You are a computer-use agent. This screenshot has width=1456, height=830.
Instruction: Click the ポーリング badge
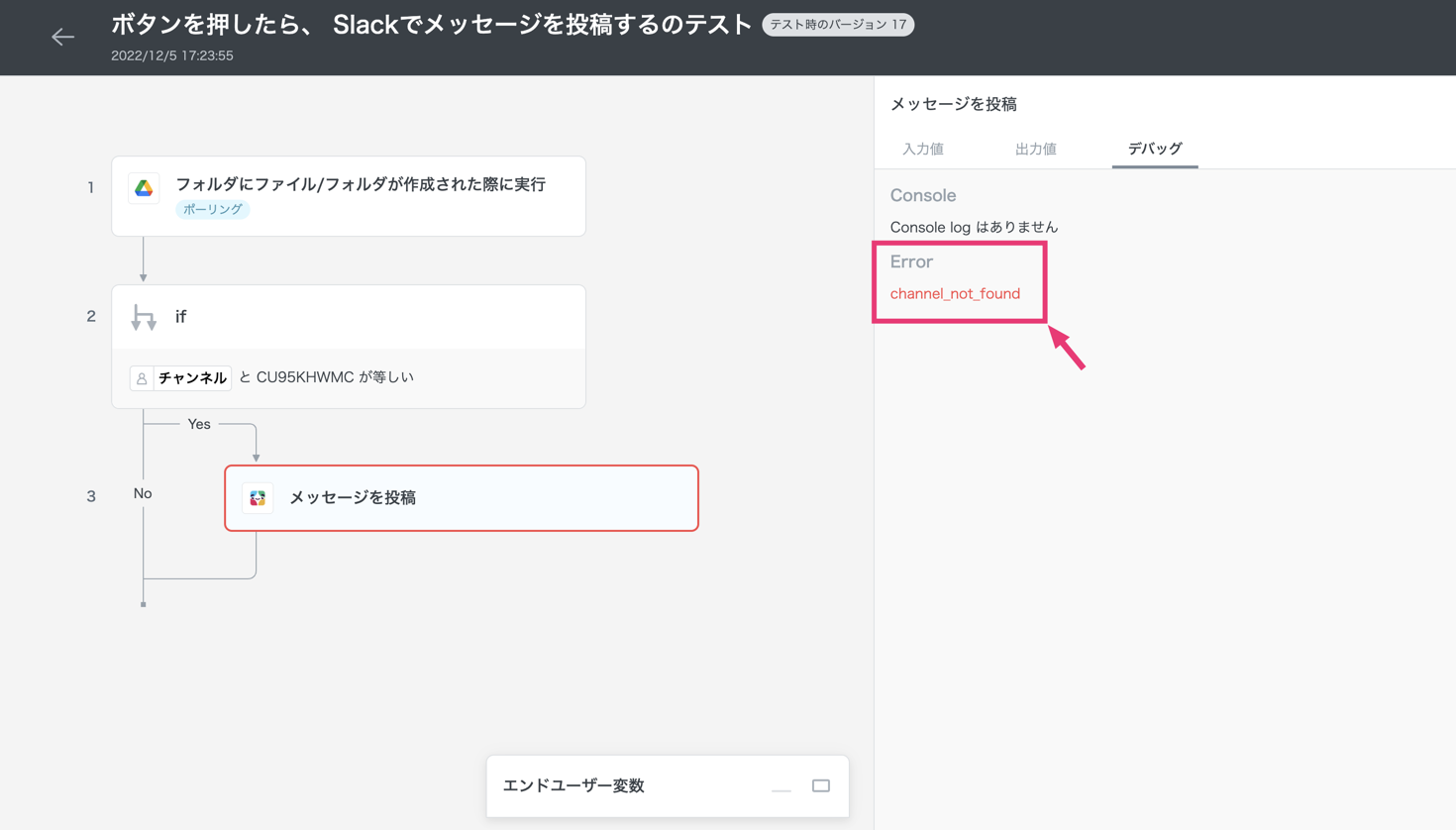click(x=212, y=210)
